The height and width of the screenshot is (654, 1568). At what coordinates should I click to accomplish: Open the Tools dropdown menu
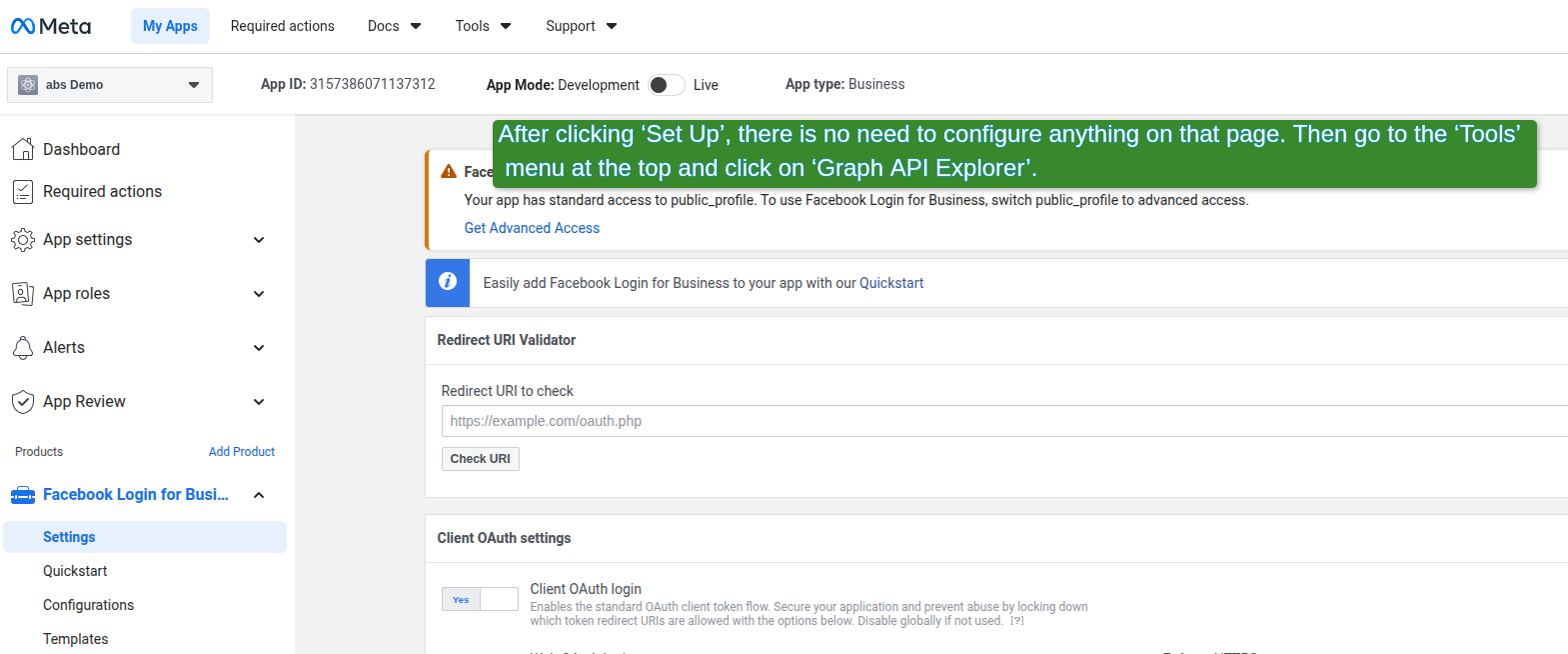(483, 26)
